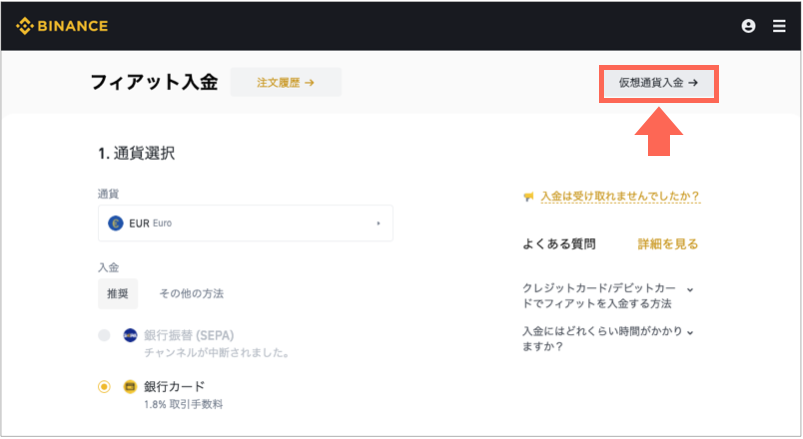Click the megaphone announcement icon
Image resolution: width=803 pixels, height=439 pixels.
pyautogui.click(x=529, y=196)
